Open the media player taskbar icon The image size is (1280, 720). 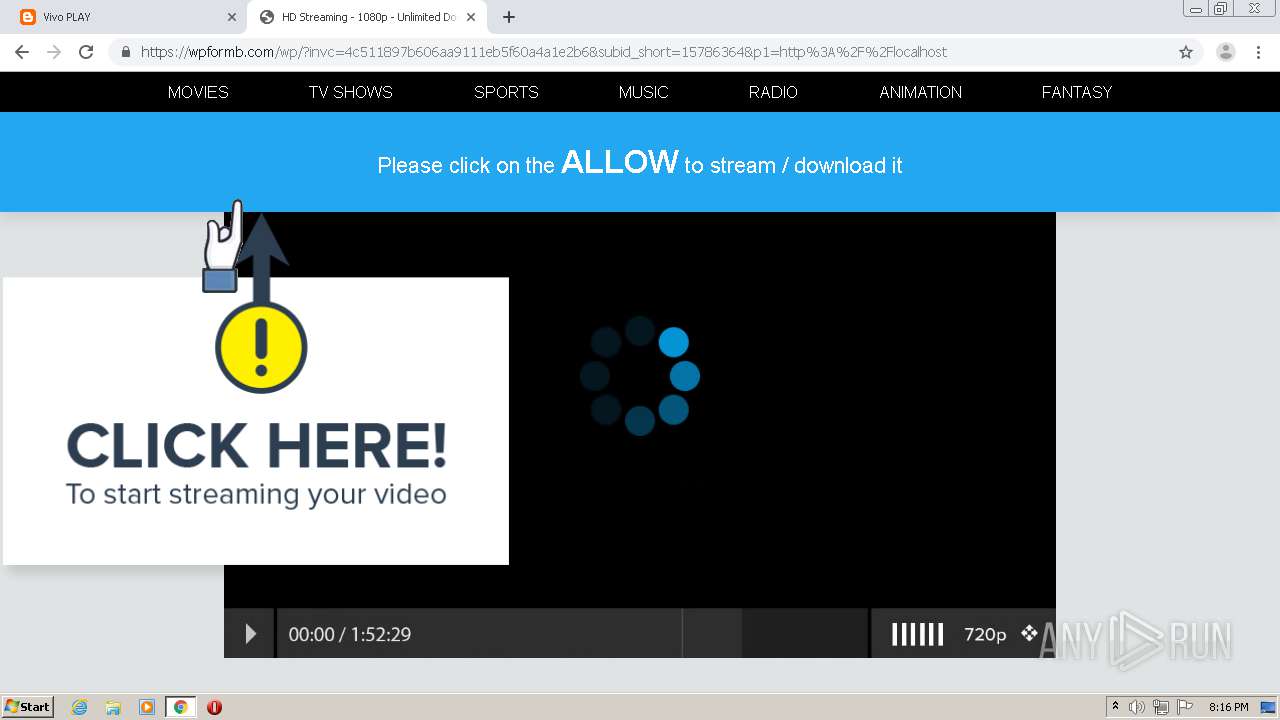147,707
